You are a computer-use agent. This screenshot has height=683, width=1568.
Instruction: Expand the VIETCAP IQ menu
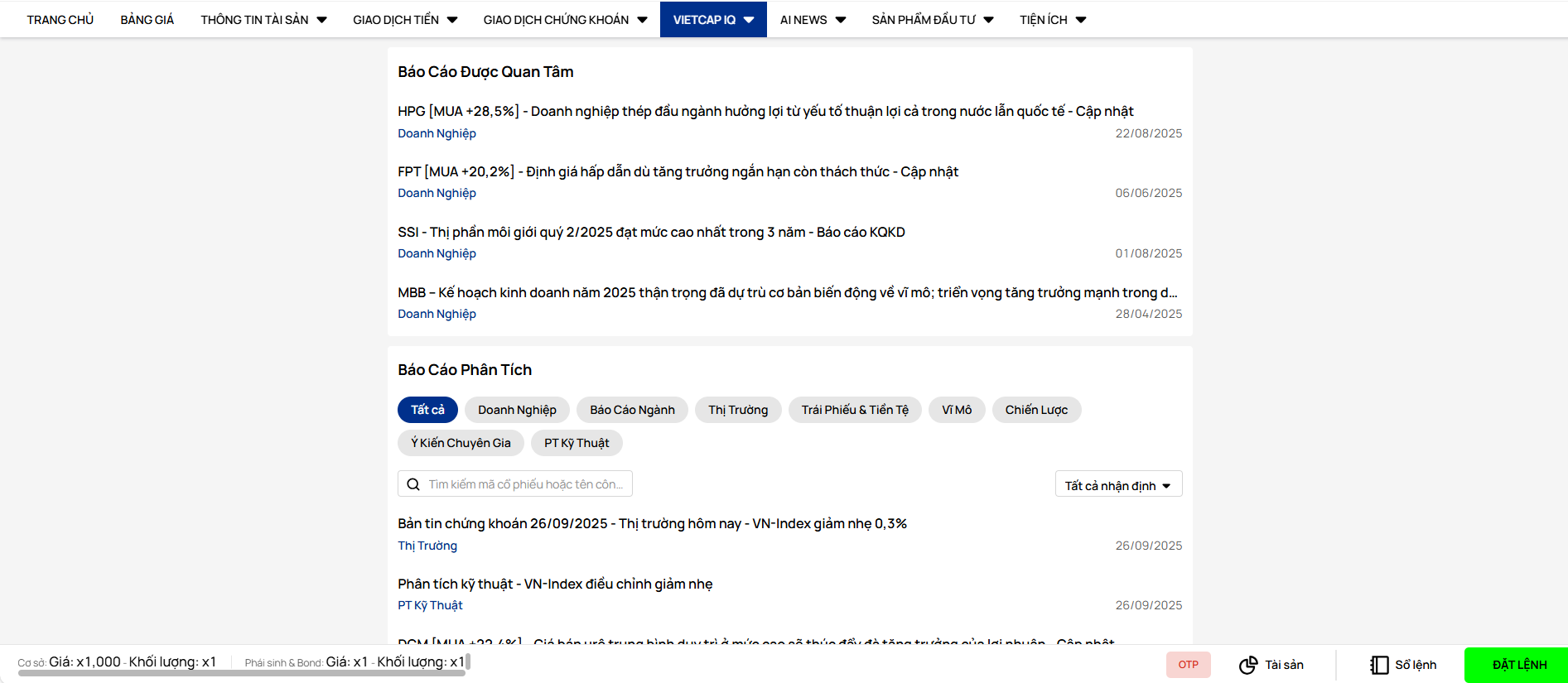point(712,20)
